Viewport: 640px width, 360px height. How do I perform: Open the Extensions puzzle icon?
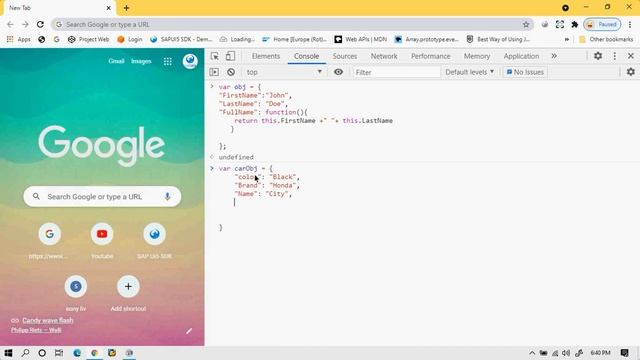click(575, 24)
